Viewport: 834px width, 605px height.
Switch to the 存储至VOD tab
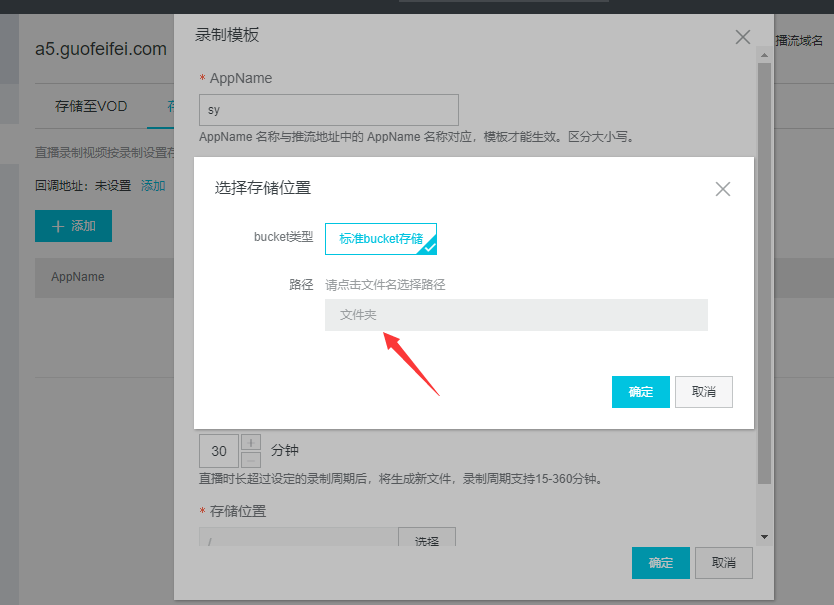pyautogui.click(x=91, y=106)
